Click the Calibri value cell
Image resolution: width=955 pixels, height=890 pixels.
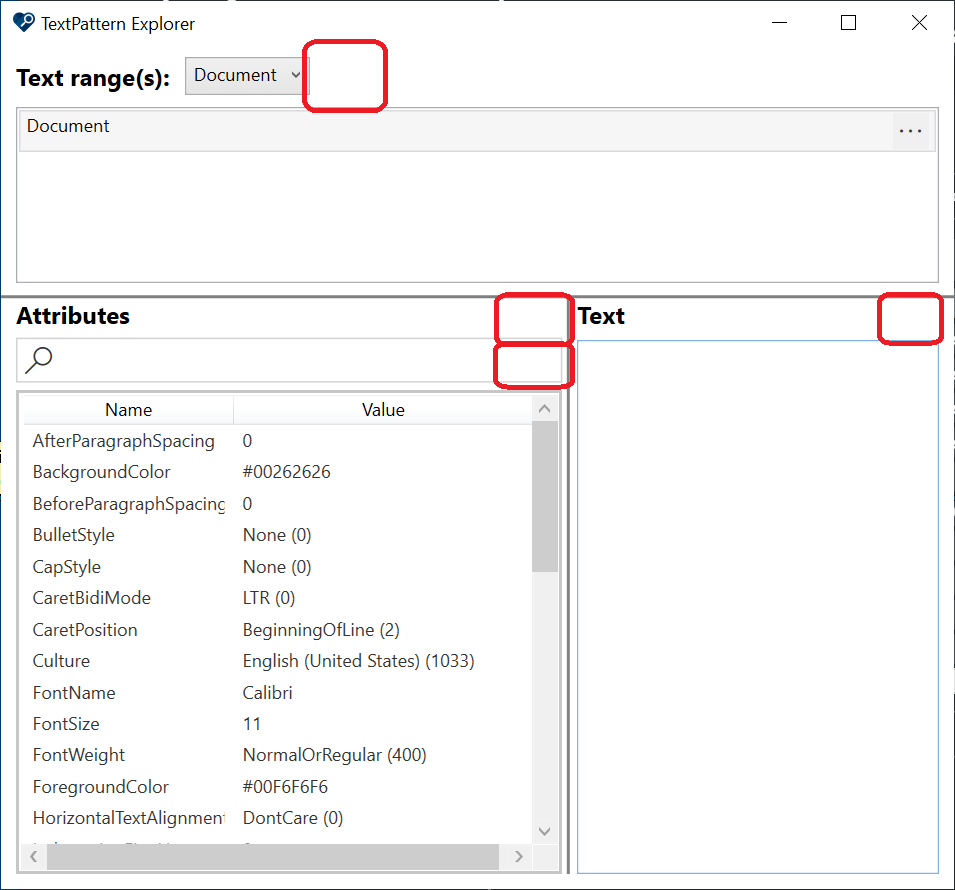(267, 693)
